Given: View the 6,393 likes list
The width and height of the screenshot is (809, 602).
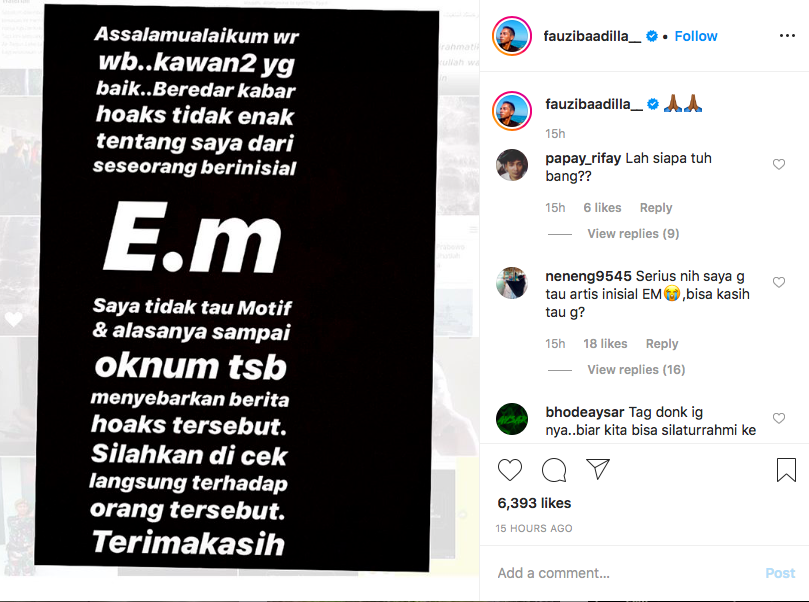Looking at the screenshot, I should click(x=534, y=503).
